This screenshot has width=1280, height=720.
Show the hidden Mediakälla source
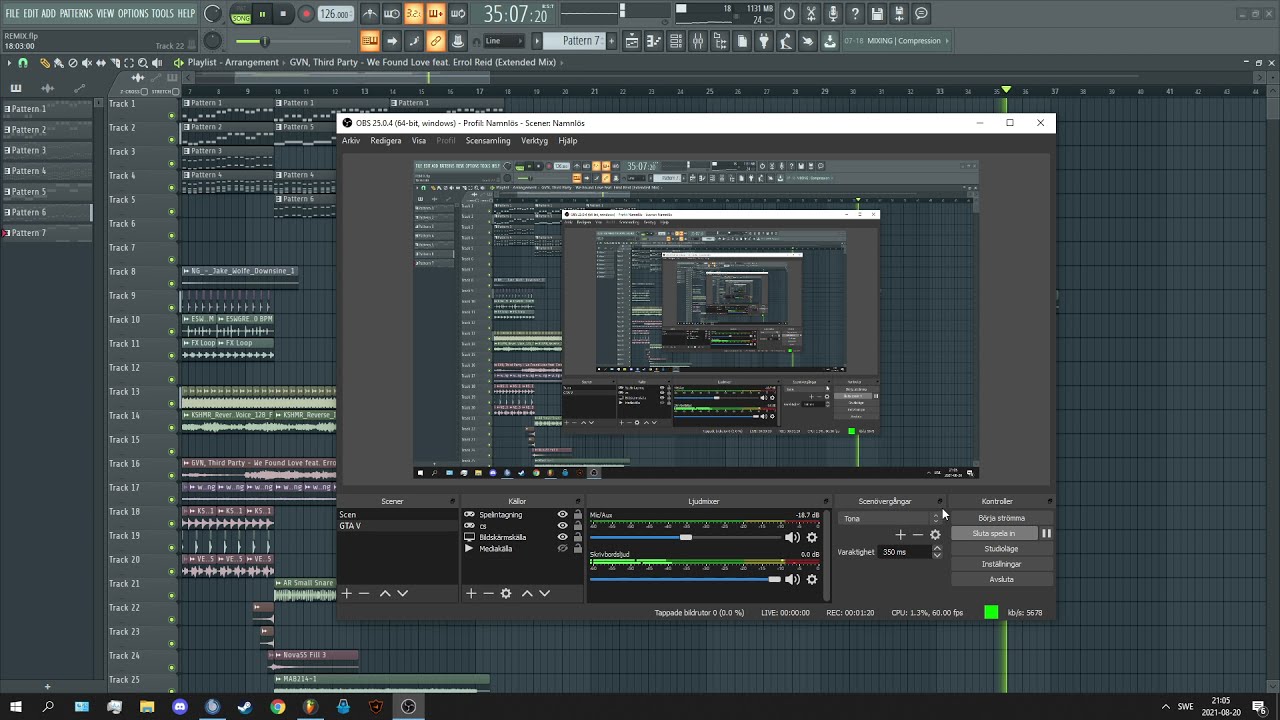[x=563, y=548]
